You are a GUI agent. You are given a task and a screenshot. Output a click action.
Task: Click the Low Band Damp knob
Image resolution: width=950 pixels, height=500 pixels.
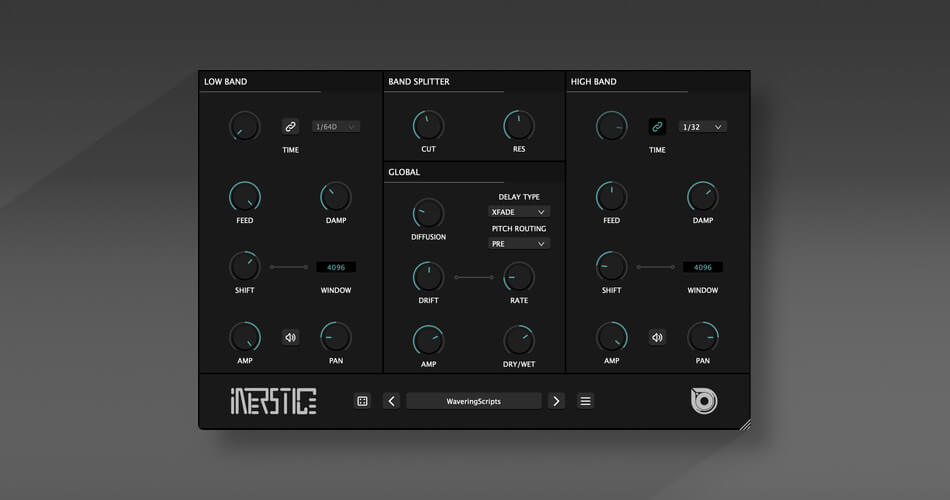[x=336, y=197]
